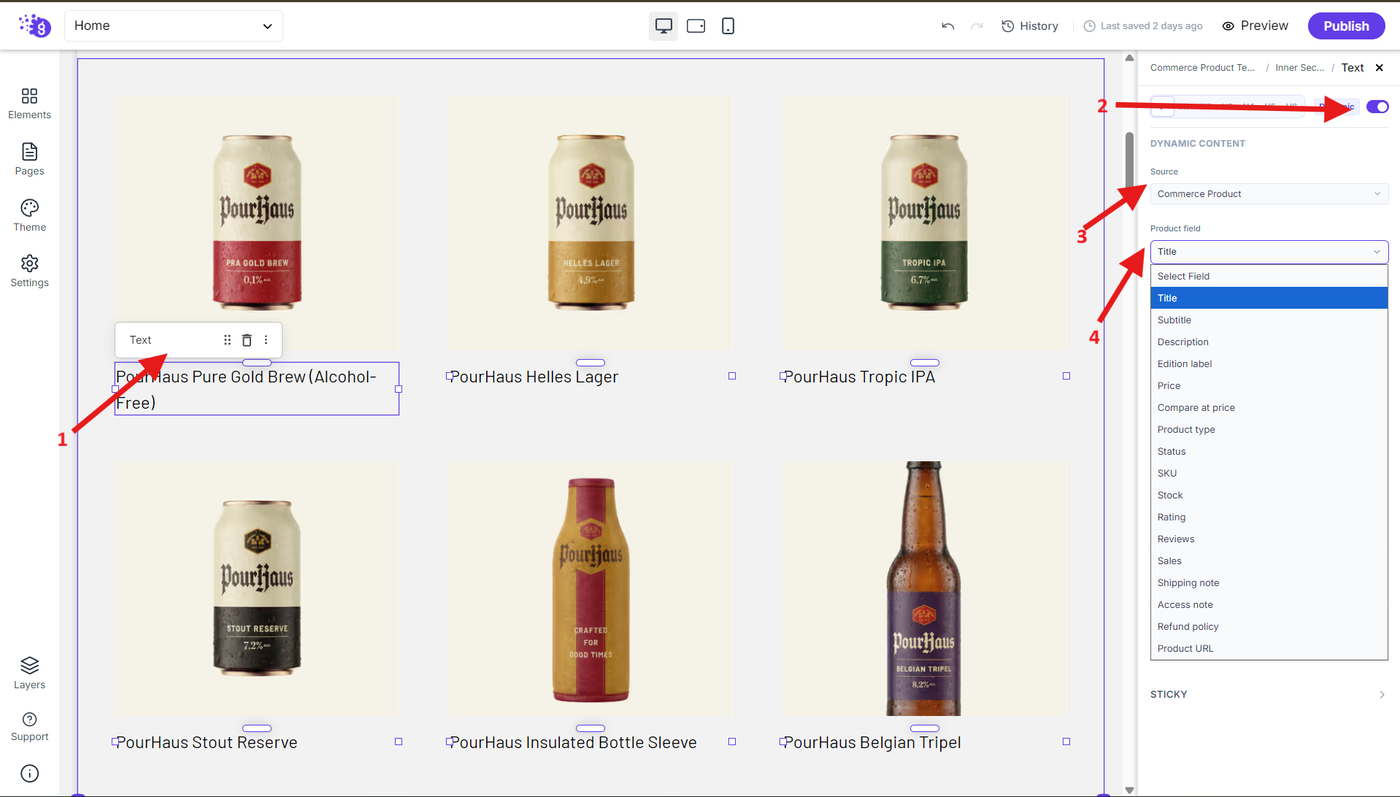Image resolution: width=1400 pixels, height=797 pixels.
Task: Select the Helles Lager can image
Action: coord(590,222)
